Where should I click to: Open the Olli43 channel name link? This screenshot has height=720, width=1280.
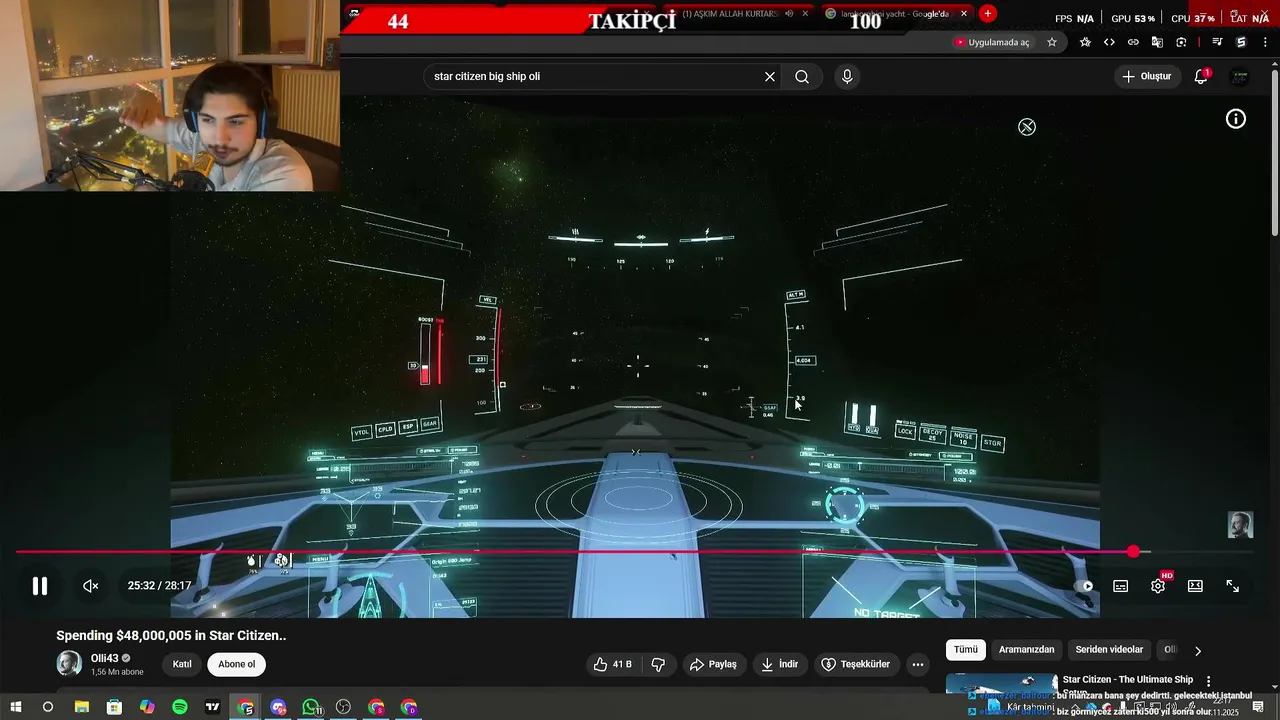[105, 658]
